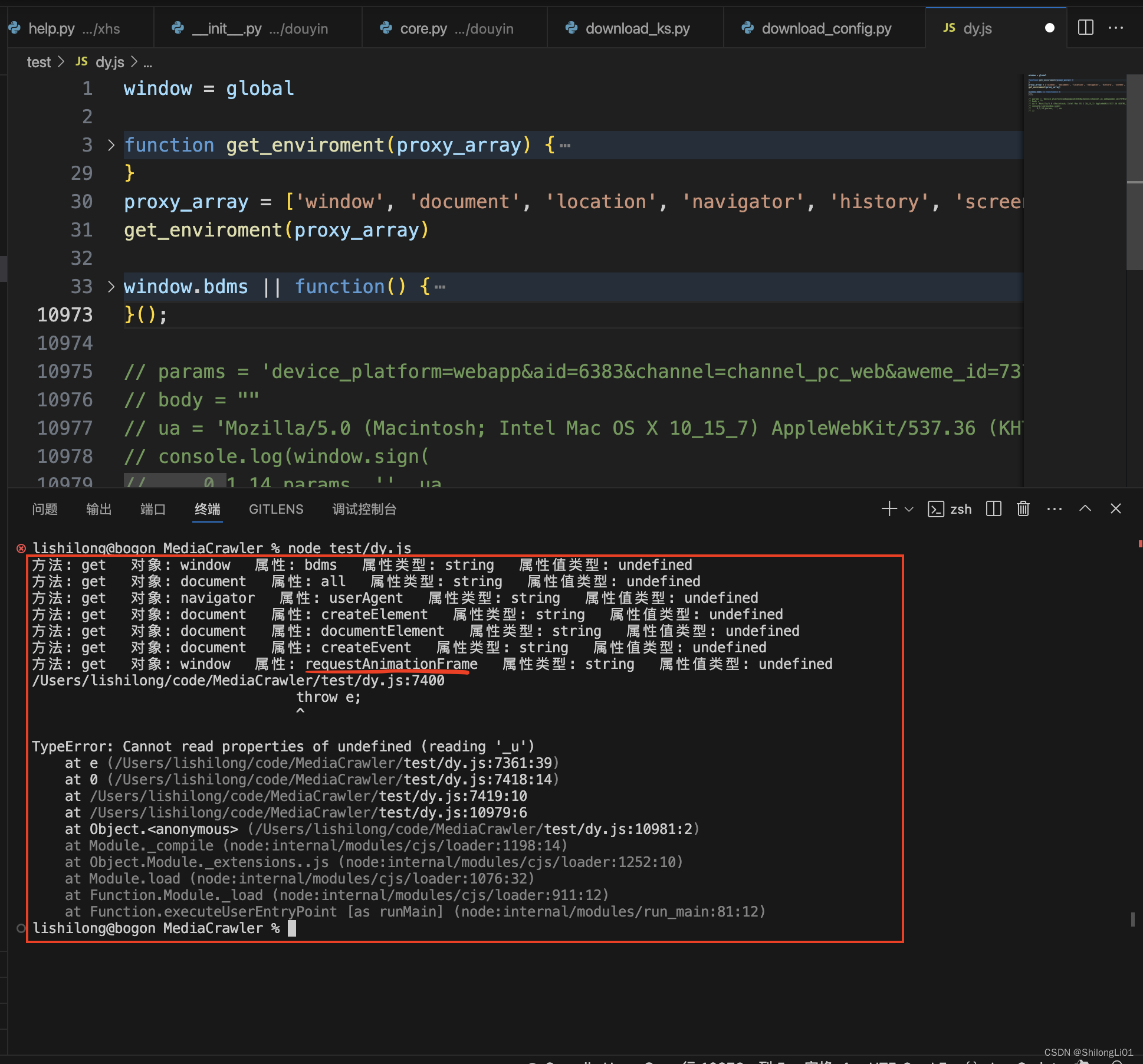
Task: Click the unsaved dot on dy.js tab
Action: coord(1049,28)
